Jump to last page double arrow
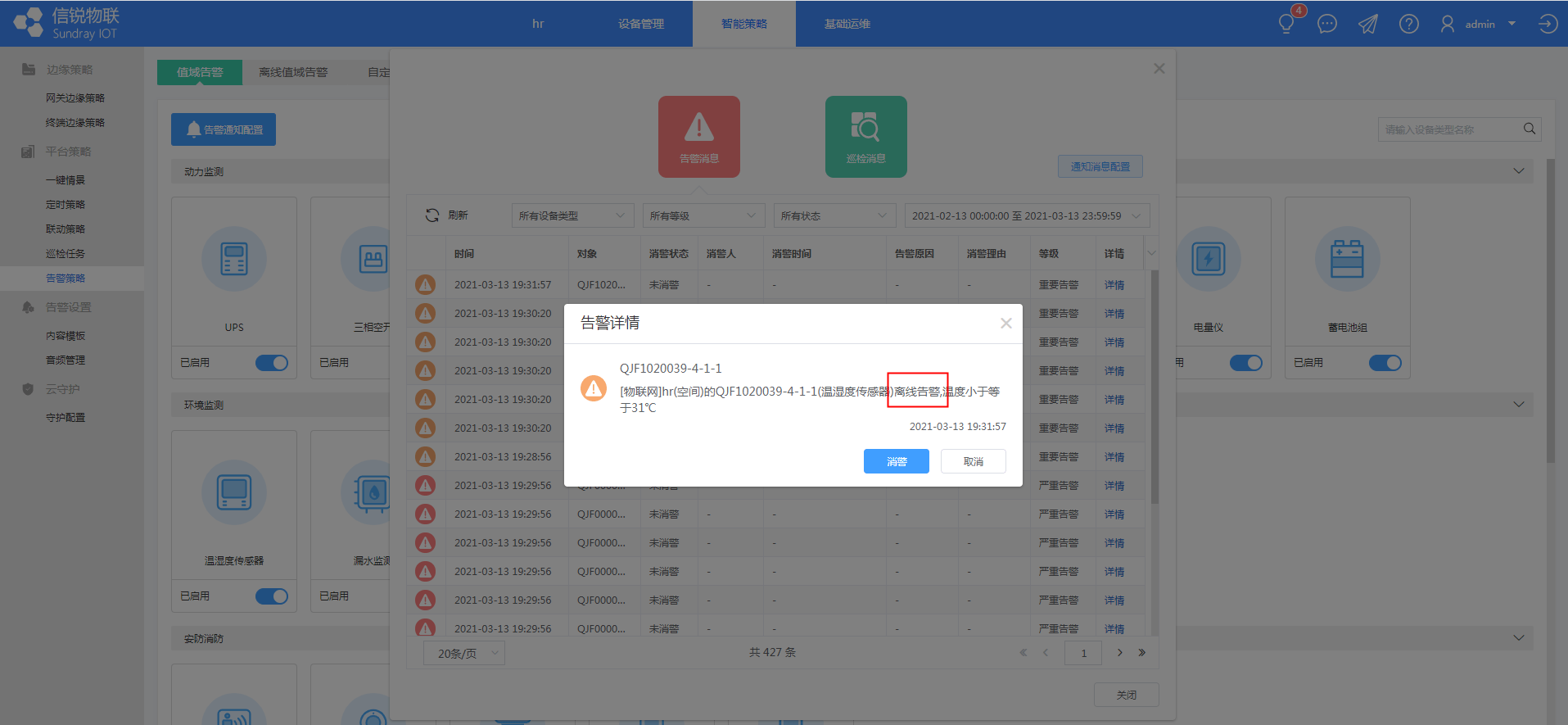Viewport: 1568px width, 725px height. pos(1142,653)
